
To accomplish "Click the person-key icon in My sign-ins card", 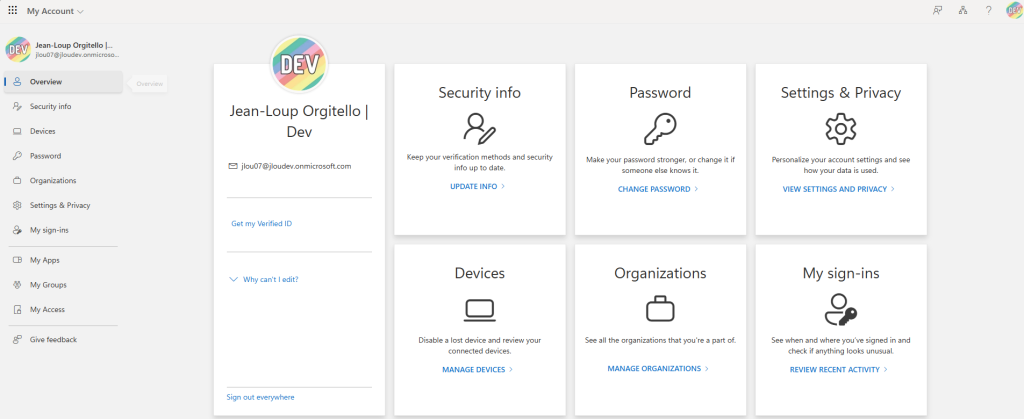I will pyautogui.click(x=841, y=309).
